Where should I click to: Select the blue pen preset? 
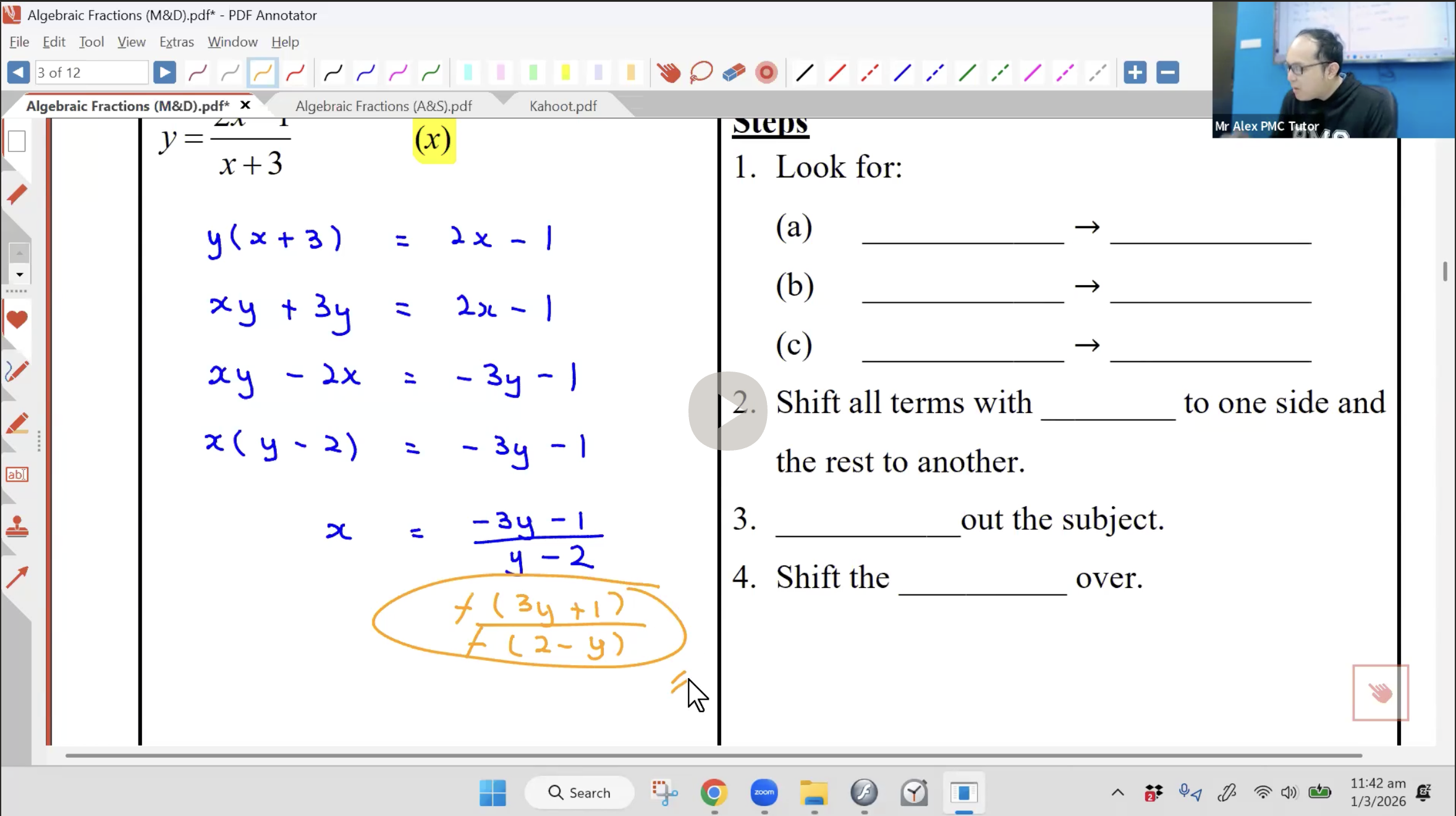pos(366,73)
